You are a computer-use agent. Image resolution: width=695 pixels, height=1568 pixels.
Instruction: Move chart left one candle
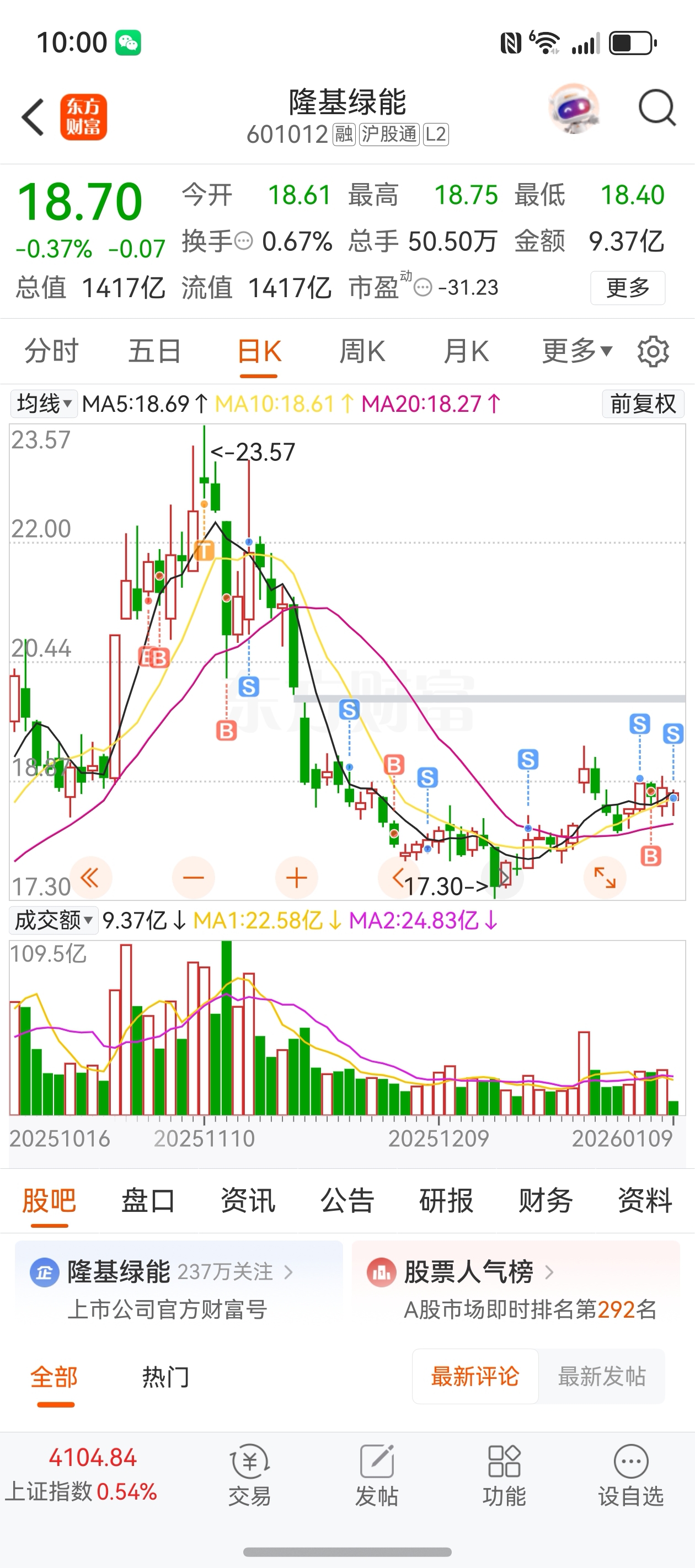pyautogui.click(x=399, y=878)
